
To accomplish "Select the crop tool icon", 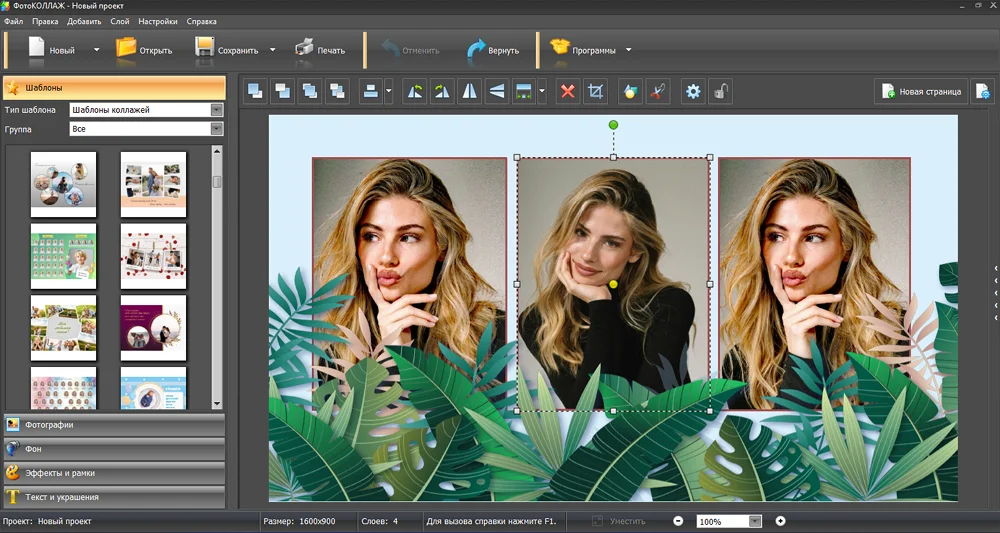I will coord(595,92).
